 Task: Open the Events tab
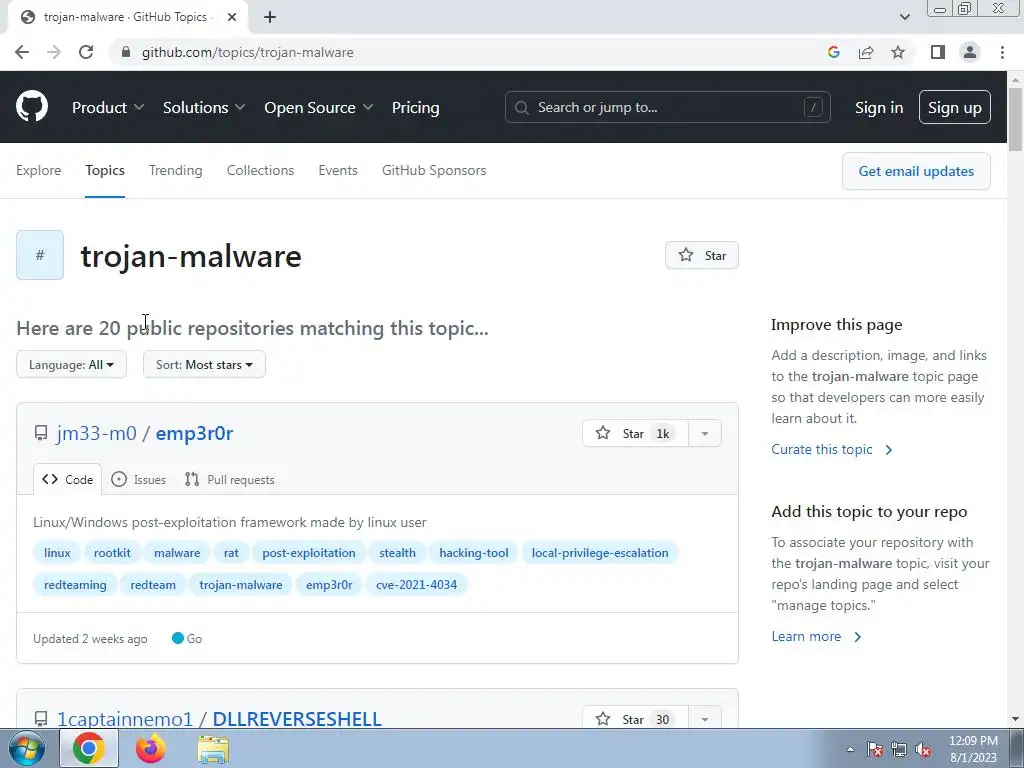click(x=338, y=170)
